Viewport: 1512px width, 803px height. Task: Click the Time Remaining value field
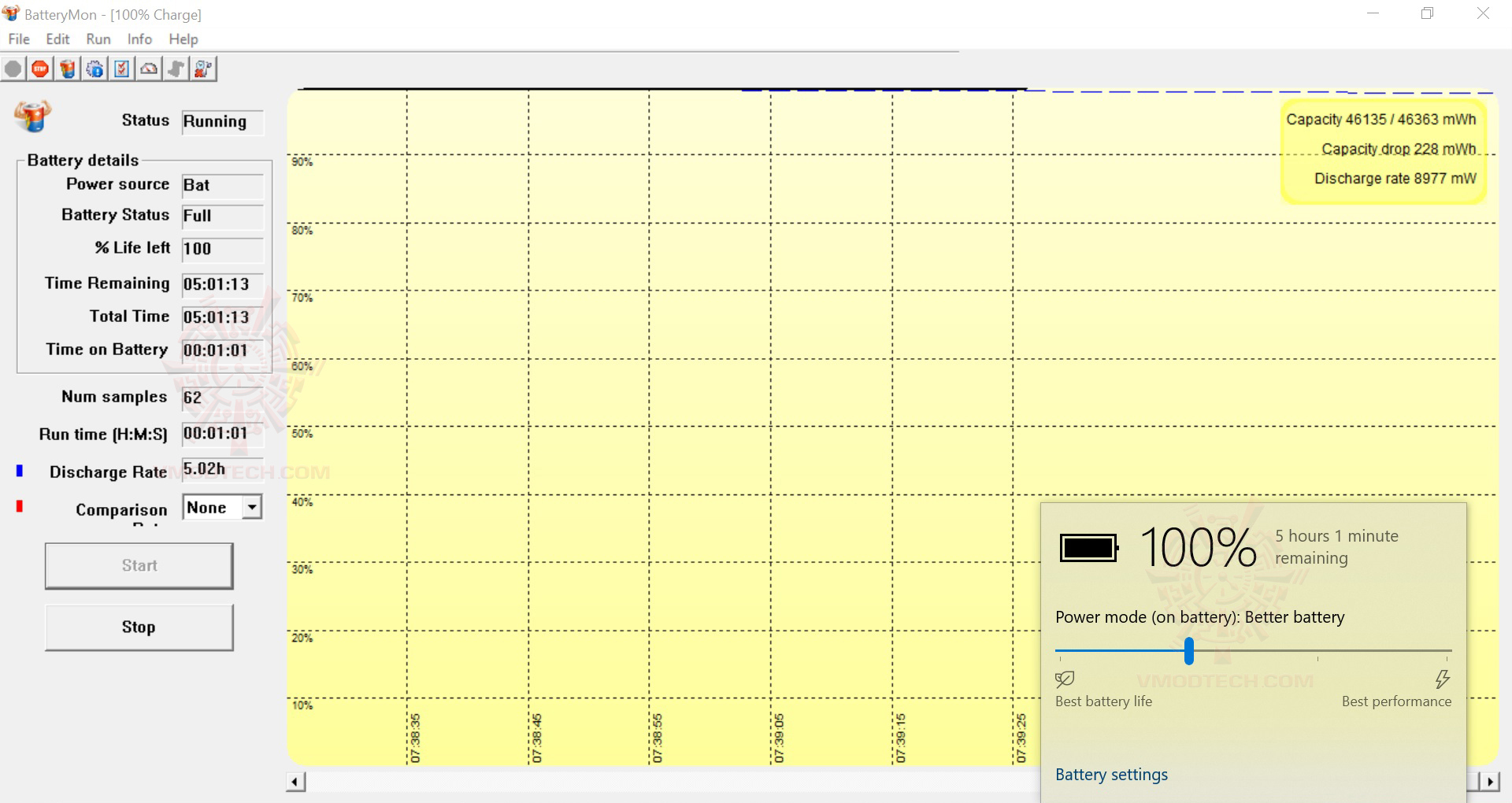222,285
